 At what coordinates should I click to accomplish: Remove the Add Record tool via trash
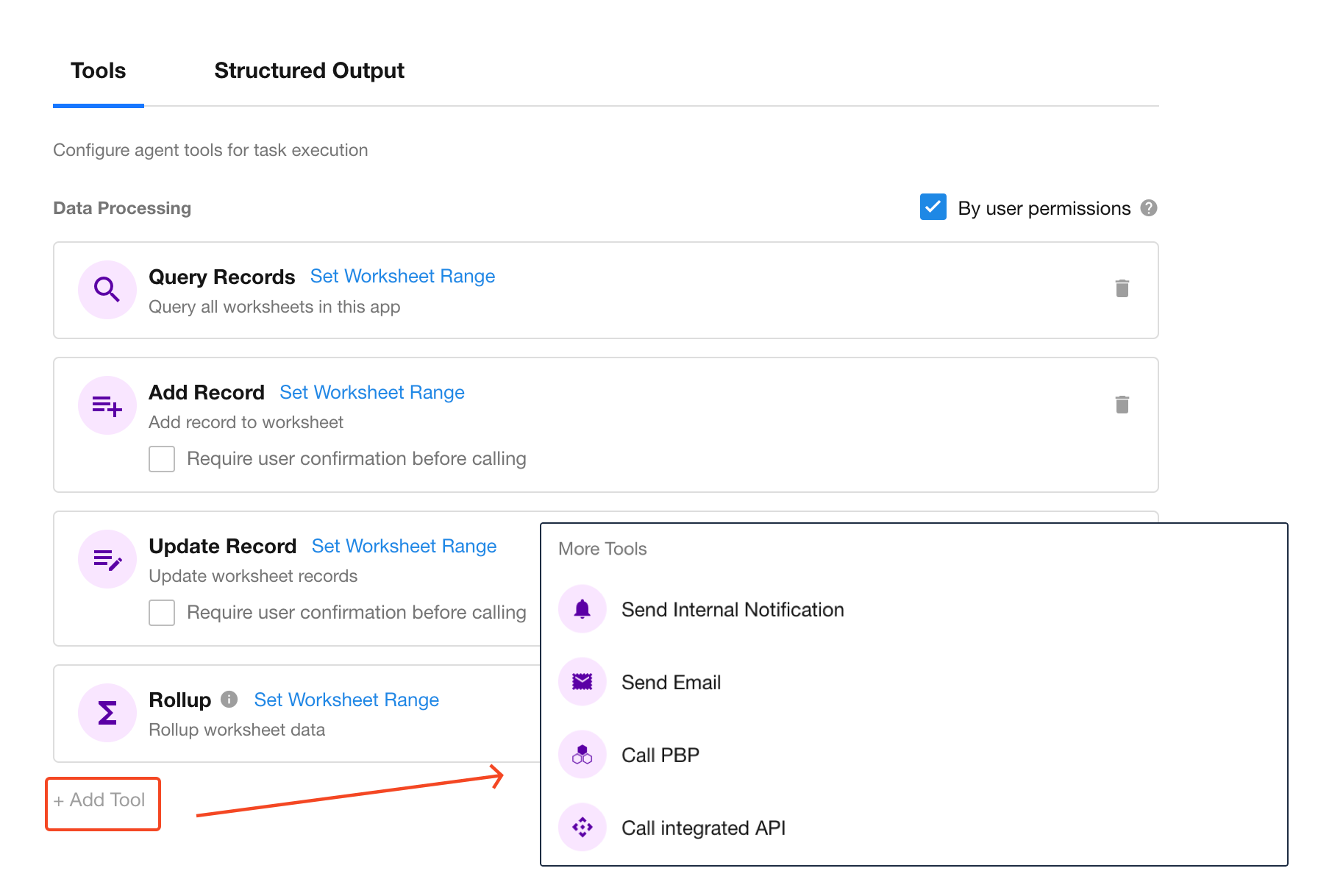coord(1122,405)
